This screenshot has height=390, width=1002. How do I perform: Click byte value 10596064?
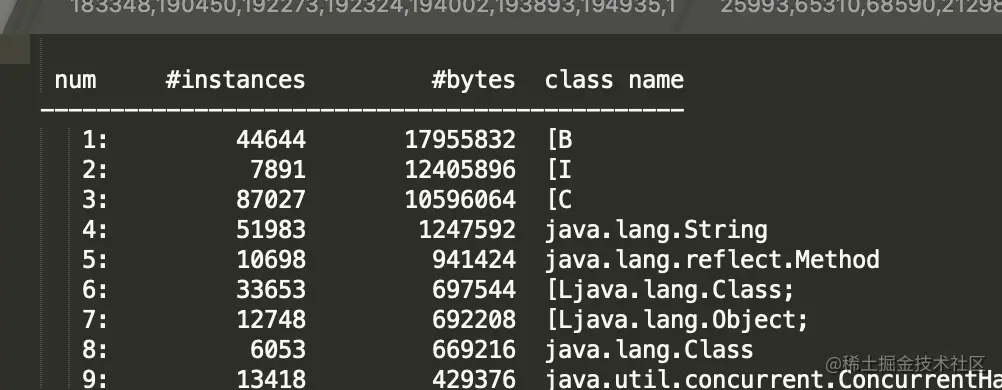[460, 199]
